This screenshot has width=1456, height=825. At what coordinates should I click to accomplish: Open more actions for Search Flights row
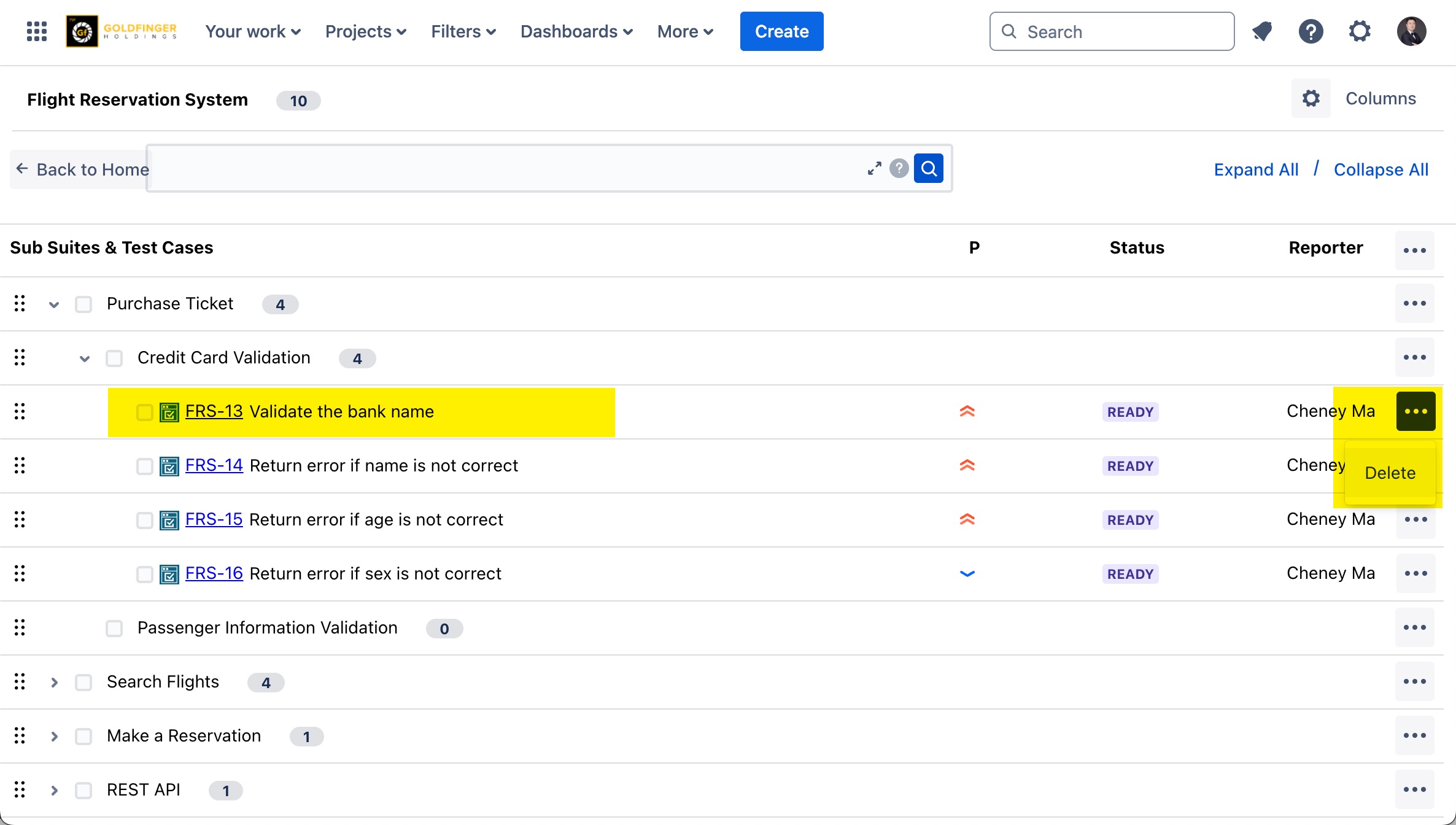pyautogui.click(x=1414, y=681)
